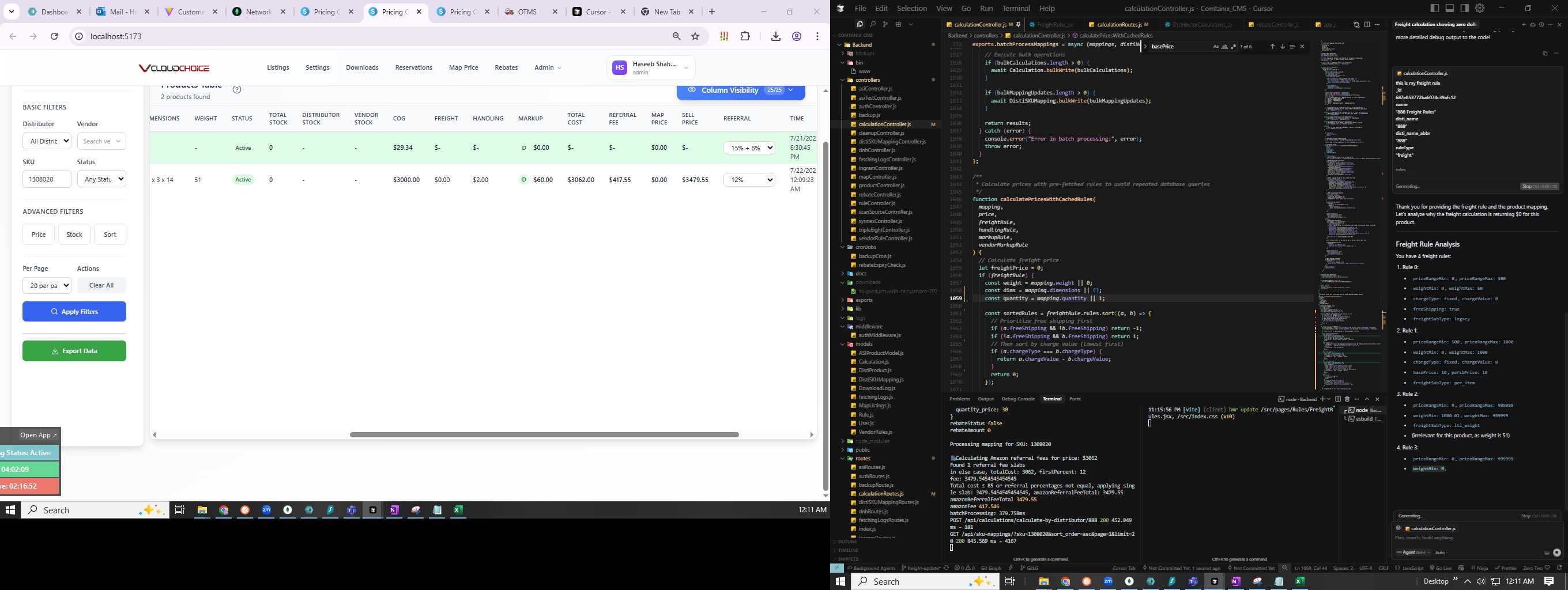Open the Distributor filter dropdown
This screenshot has height=590, width=1568.
tap(47, 141)
